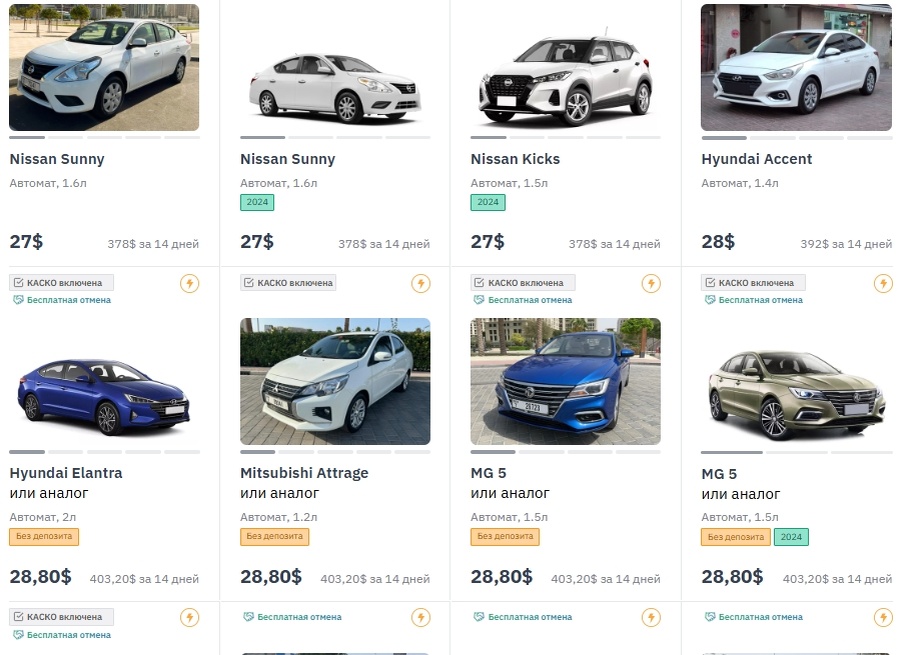Open the white Mitsubishi Attrage photo
911x655 pixels.
click(335, 381)
